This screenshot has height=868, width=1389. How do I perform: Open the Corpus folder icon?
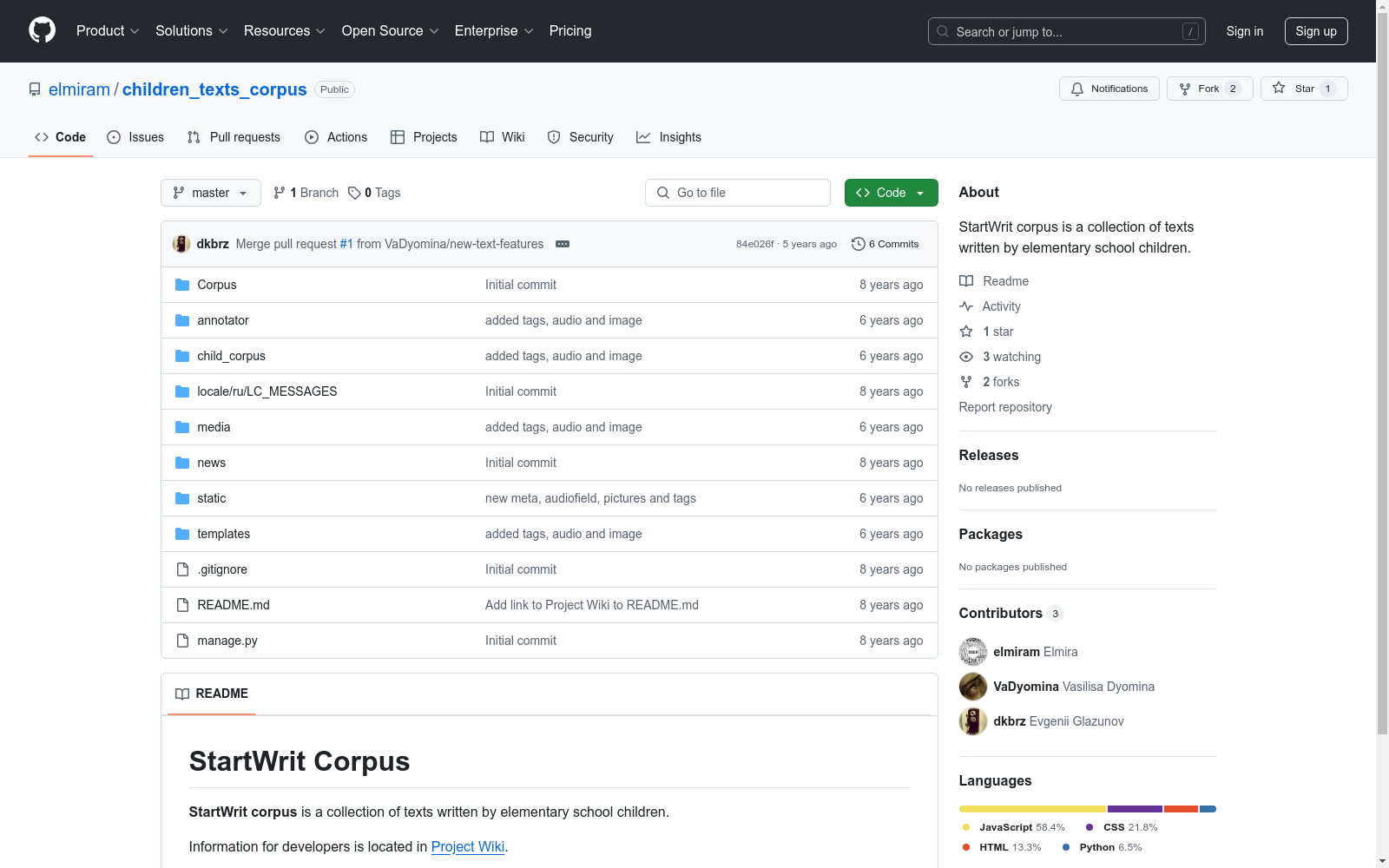tap(182, 285)
